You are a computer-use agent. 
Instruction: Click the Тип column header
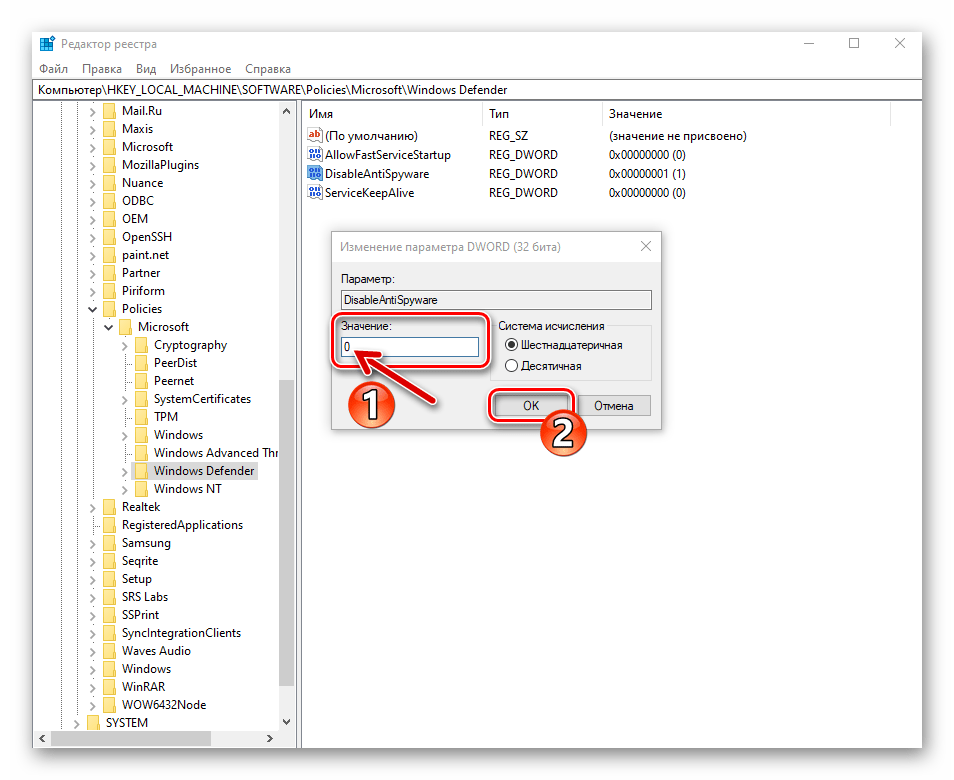(x=543, y=114)
